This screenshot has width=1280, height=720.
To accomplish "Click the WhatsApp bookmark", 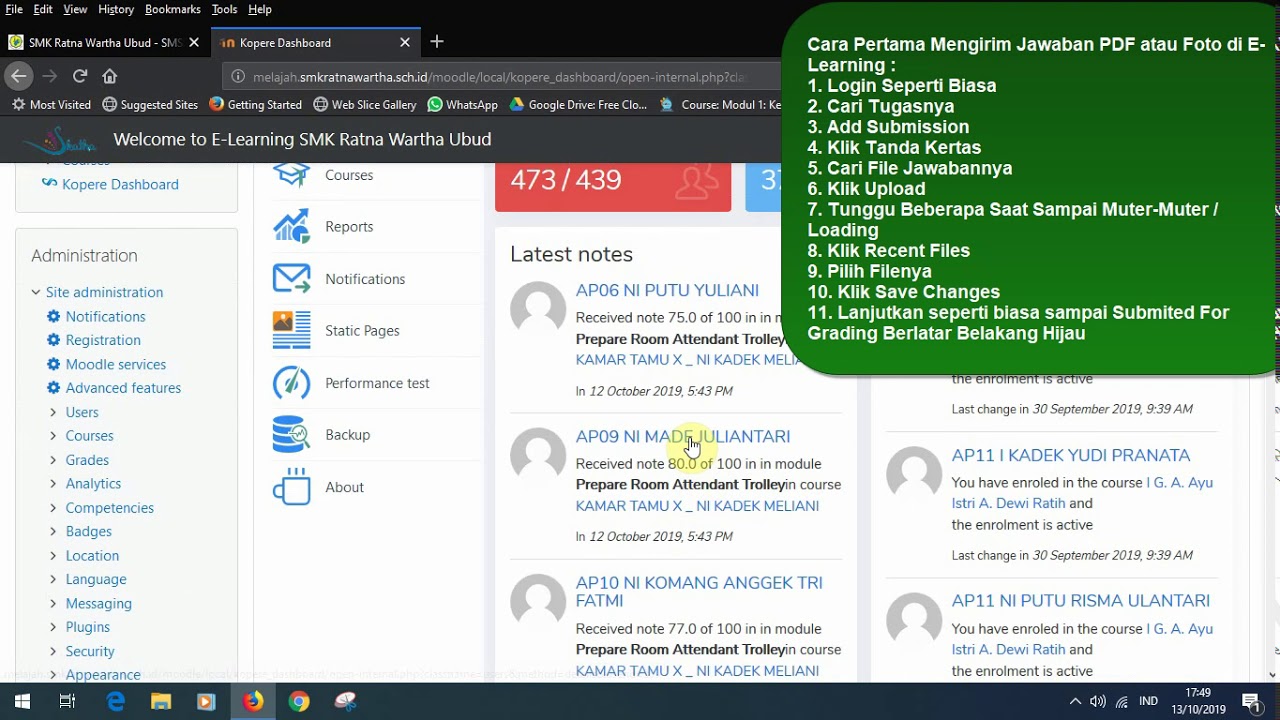I will tap(462, 104).
